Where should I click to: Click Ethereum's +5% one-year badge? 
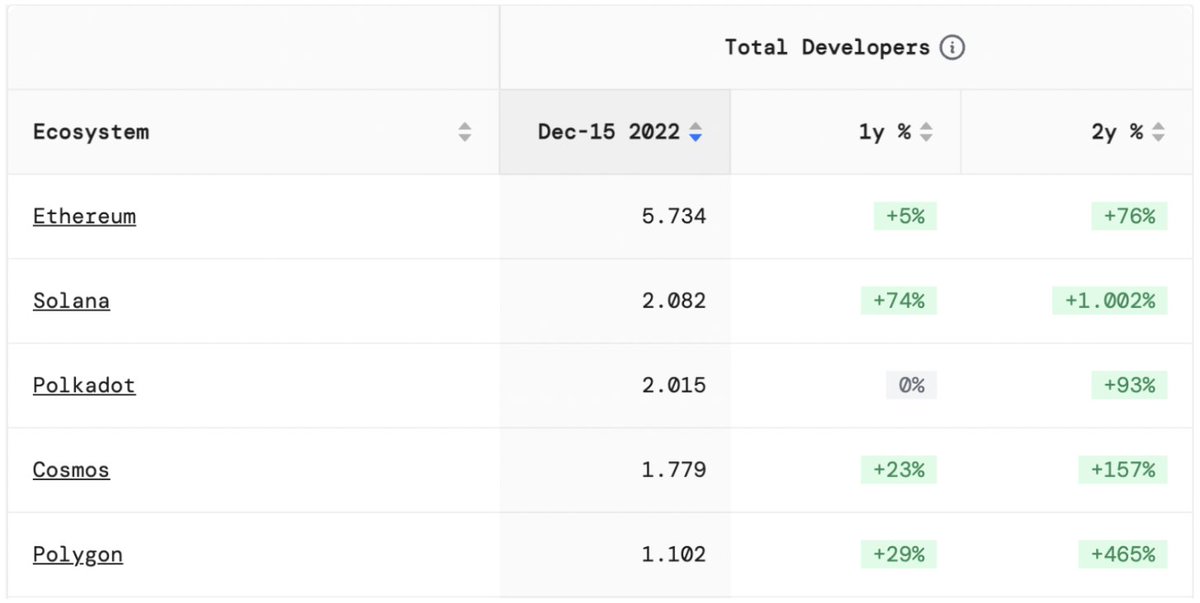point(905,216)
